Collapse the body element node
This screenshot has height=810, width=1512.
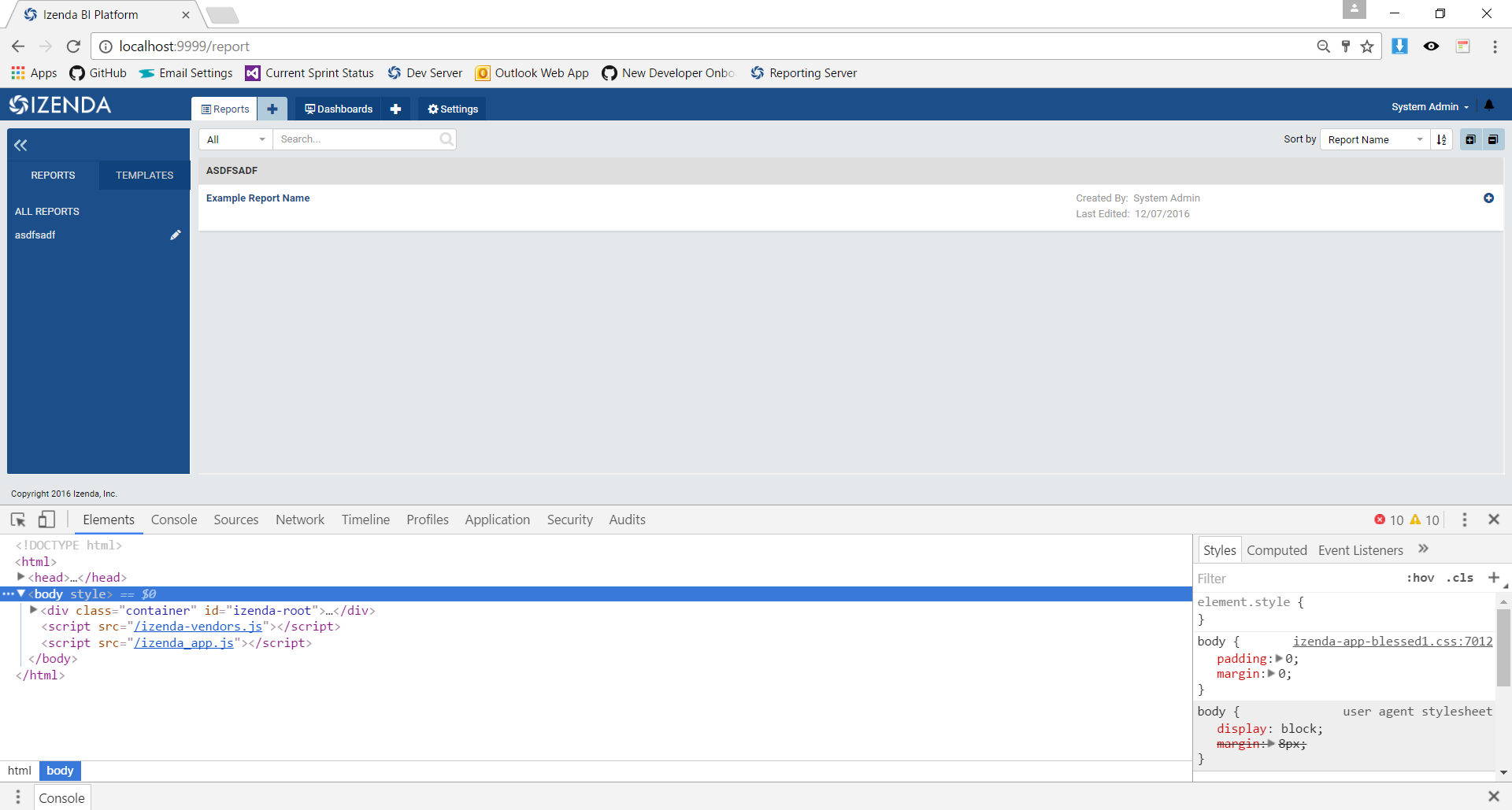(x=21, y=594)
